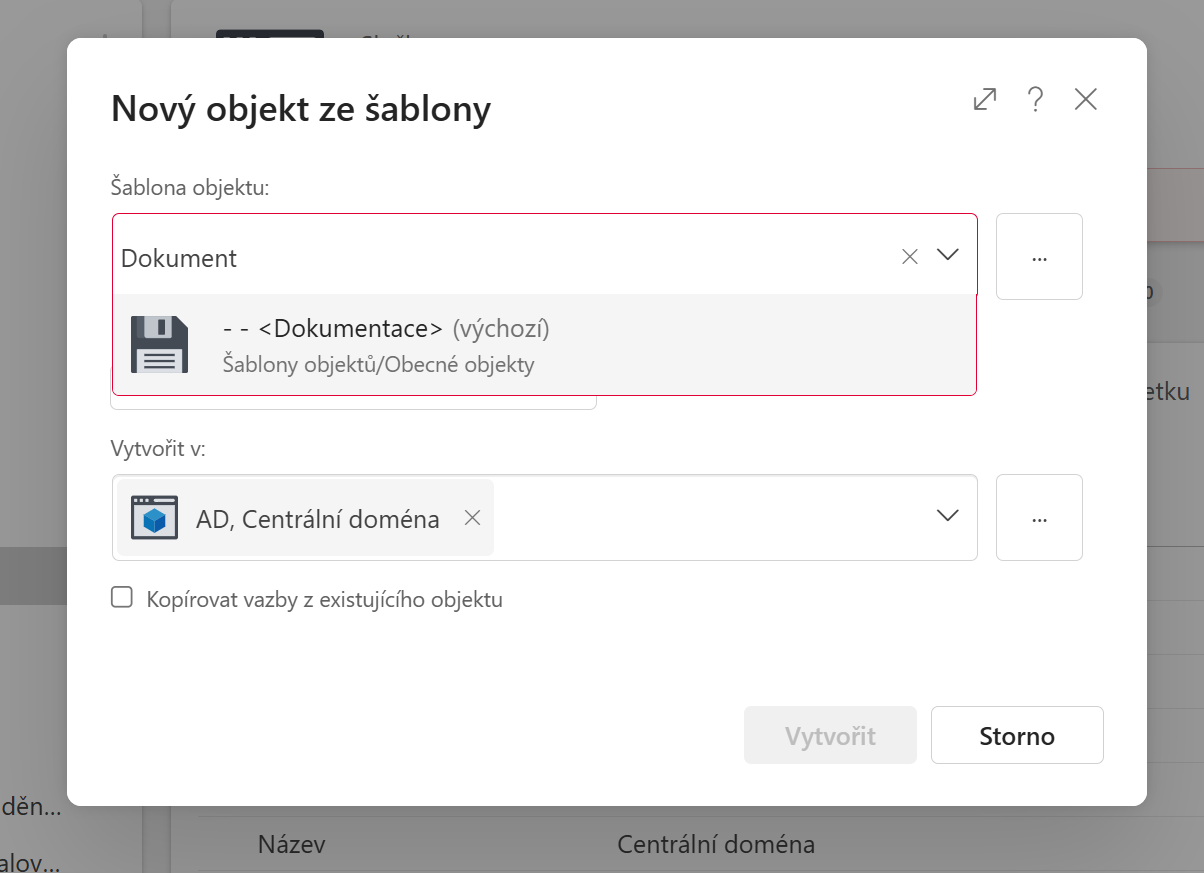Image resolution: width=1204 pixels, height=873 pixels.
Task: Open the browse button next to Šablona objektu
Action: [1039, 256]
